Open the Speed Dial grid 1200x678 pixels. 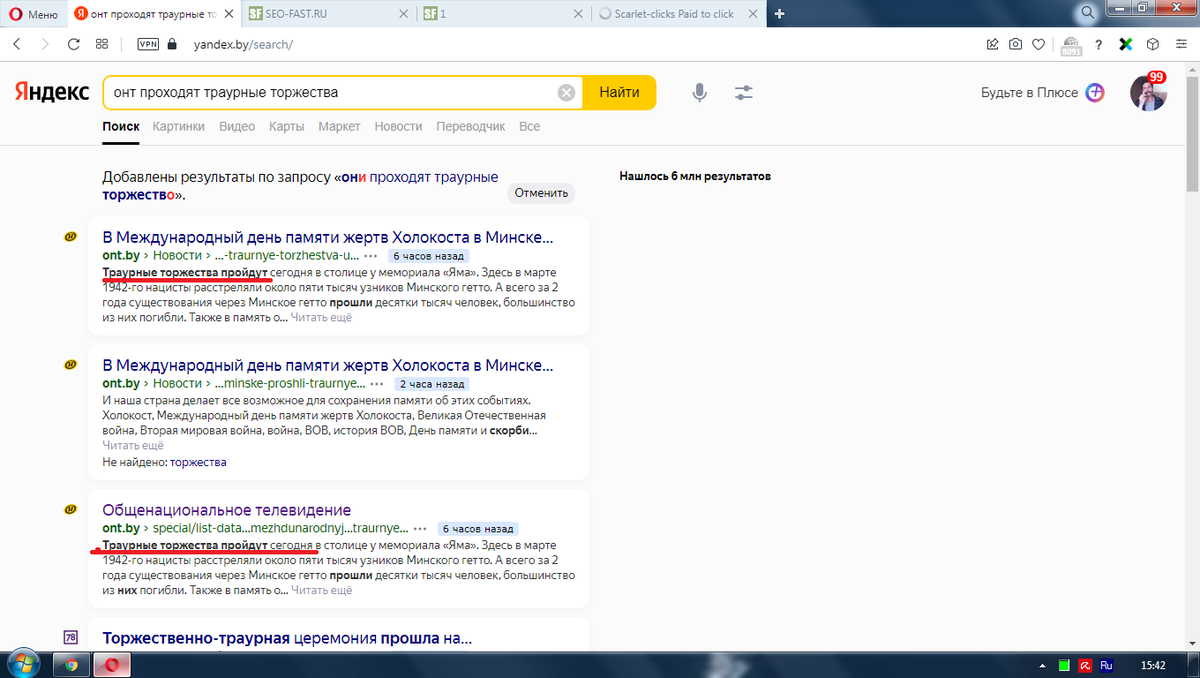pos(101,44)
